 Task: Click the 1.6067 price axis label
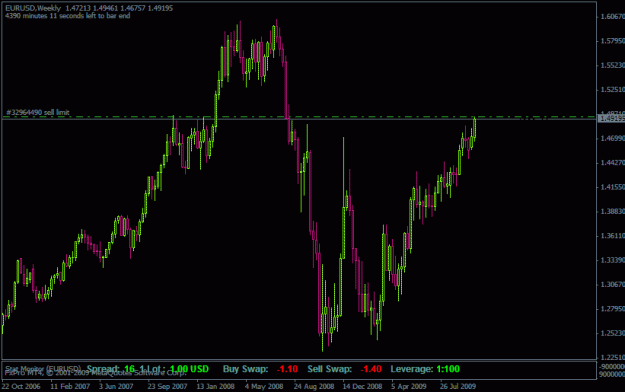[612, 16]
